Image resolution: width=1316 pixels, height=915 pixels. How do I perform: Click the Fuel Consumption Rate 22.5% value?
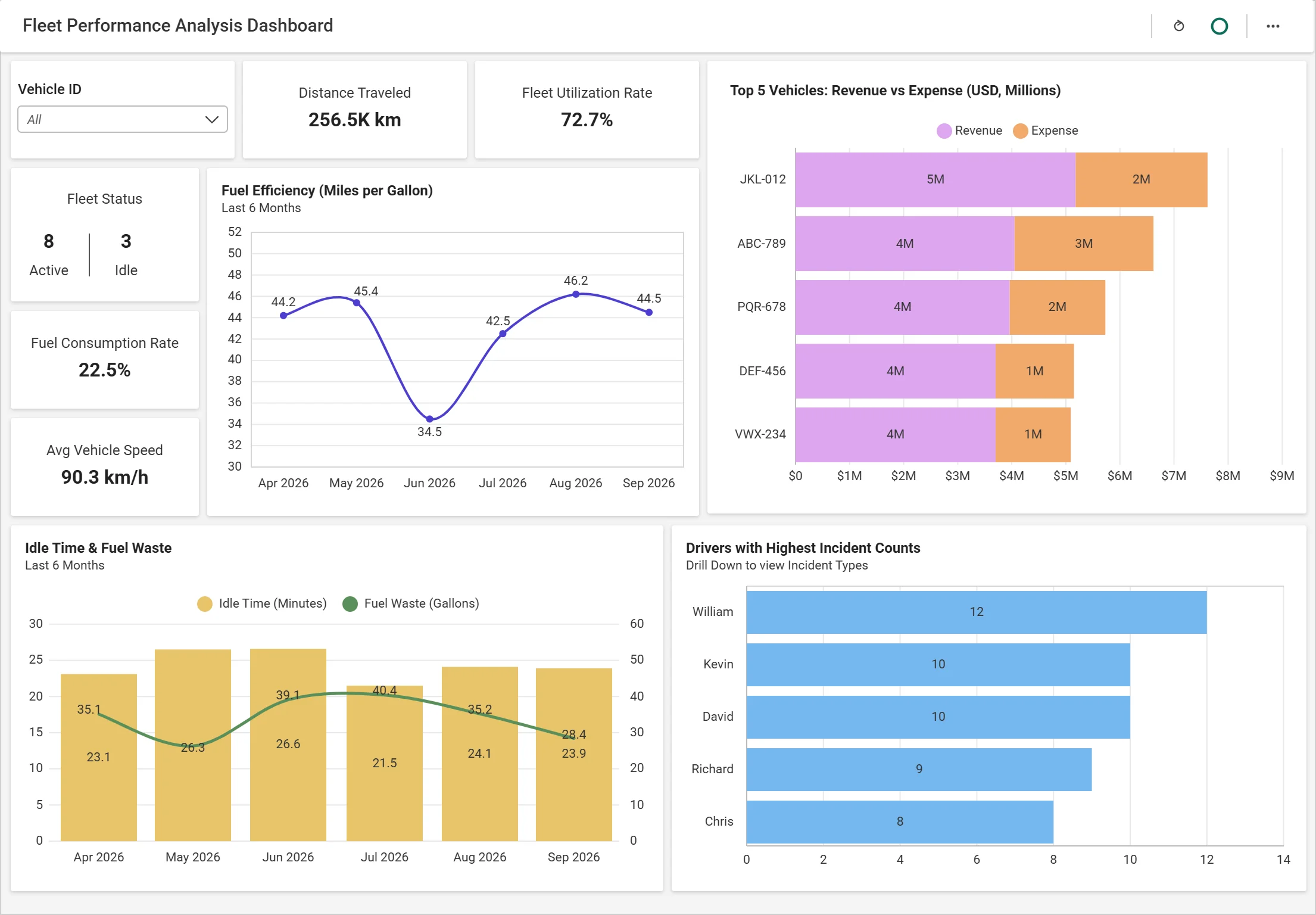tap(105, 371)
